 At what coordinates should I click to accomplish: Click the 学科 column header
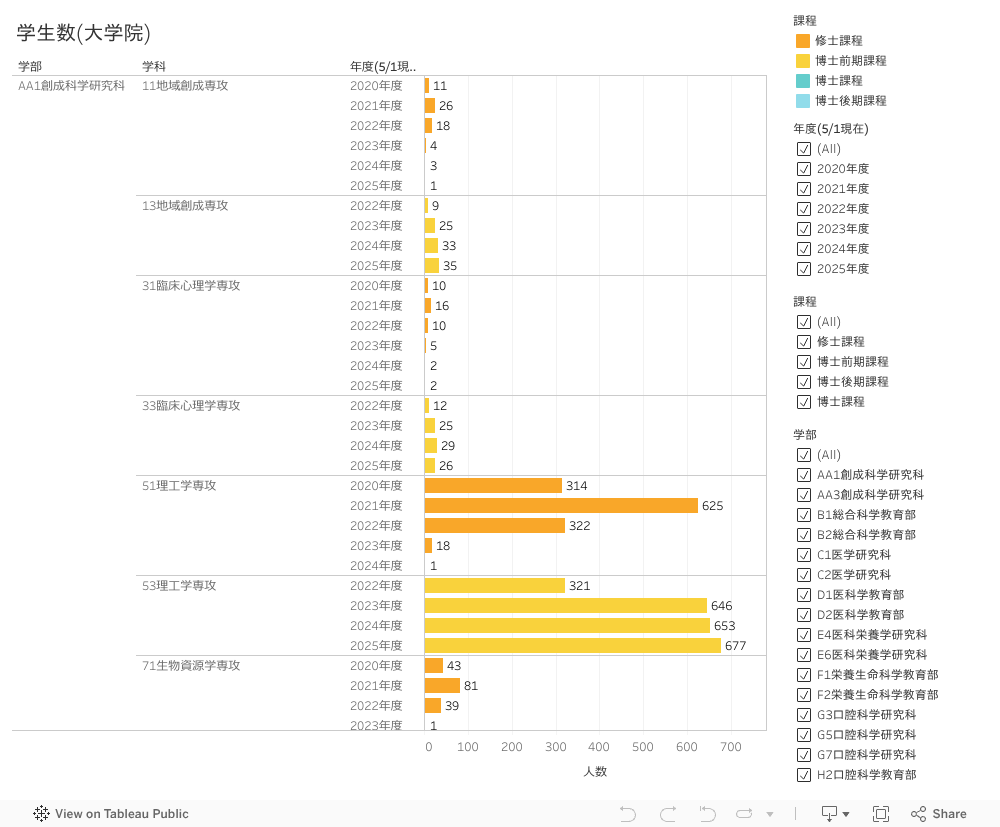point(154,66)
